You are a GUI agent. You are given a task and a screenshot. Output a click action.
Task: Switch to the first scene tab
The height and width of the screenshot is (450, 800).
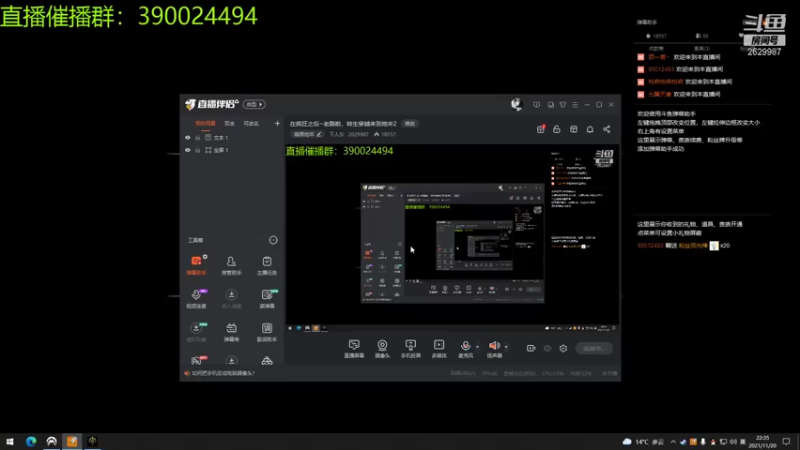(x=206, y=123)
